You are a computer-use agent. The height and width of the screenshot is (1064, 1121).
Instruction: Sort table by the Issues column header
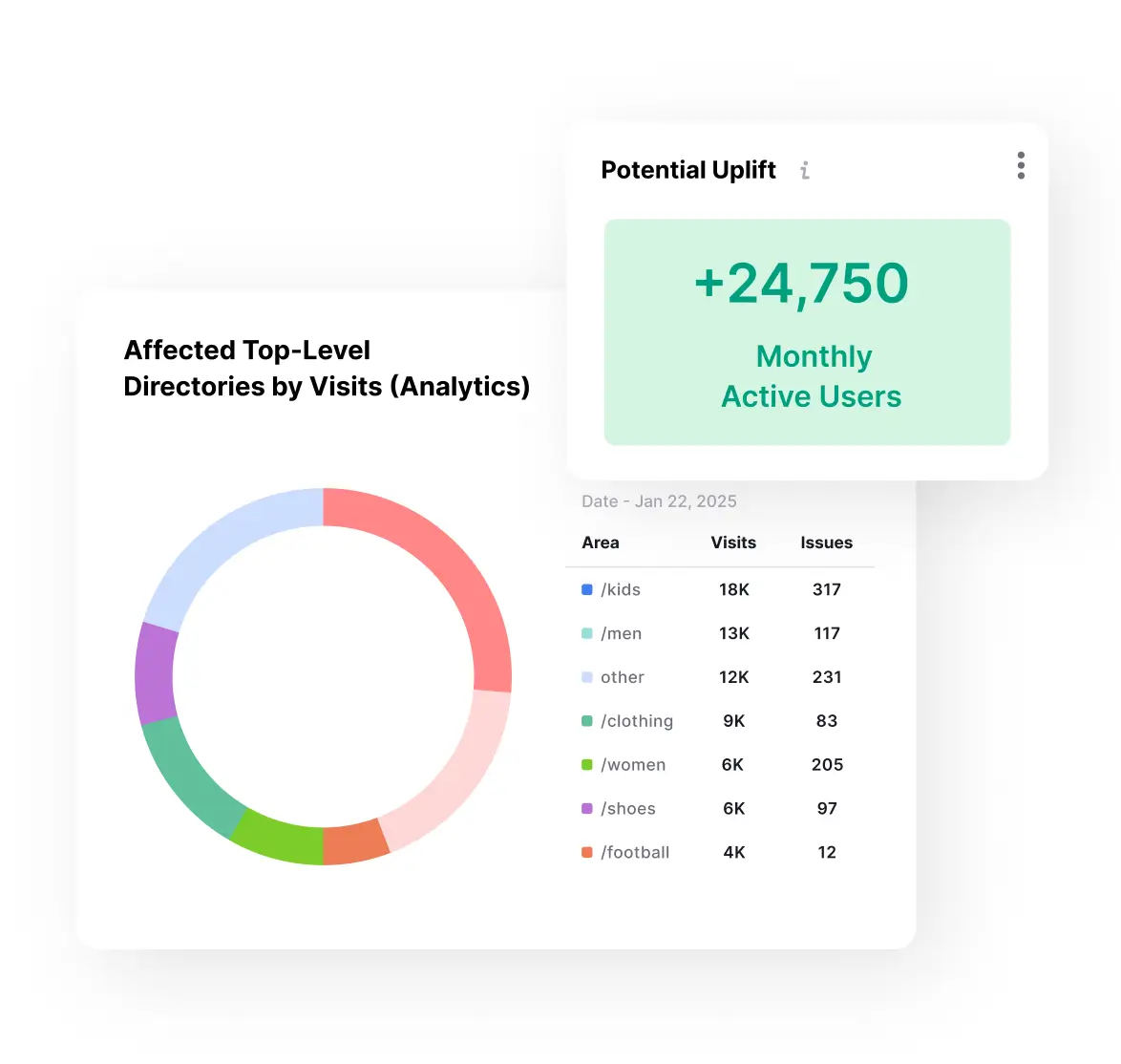826,543
